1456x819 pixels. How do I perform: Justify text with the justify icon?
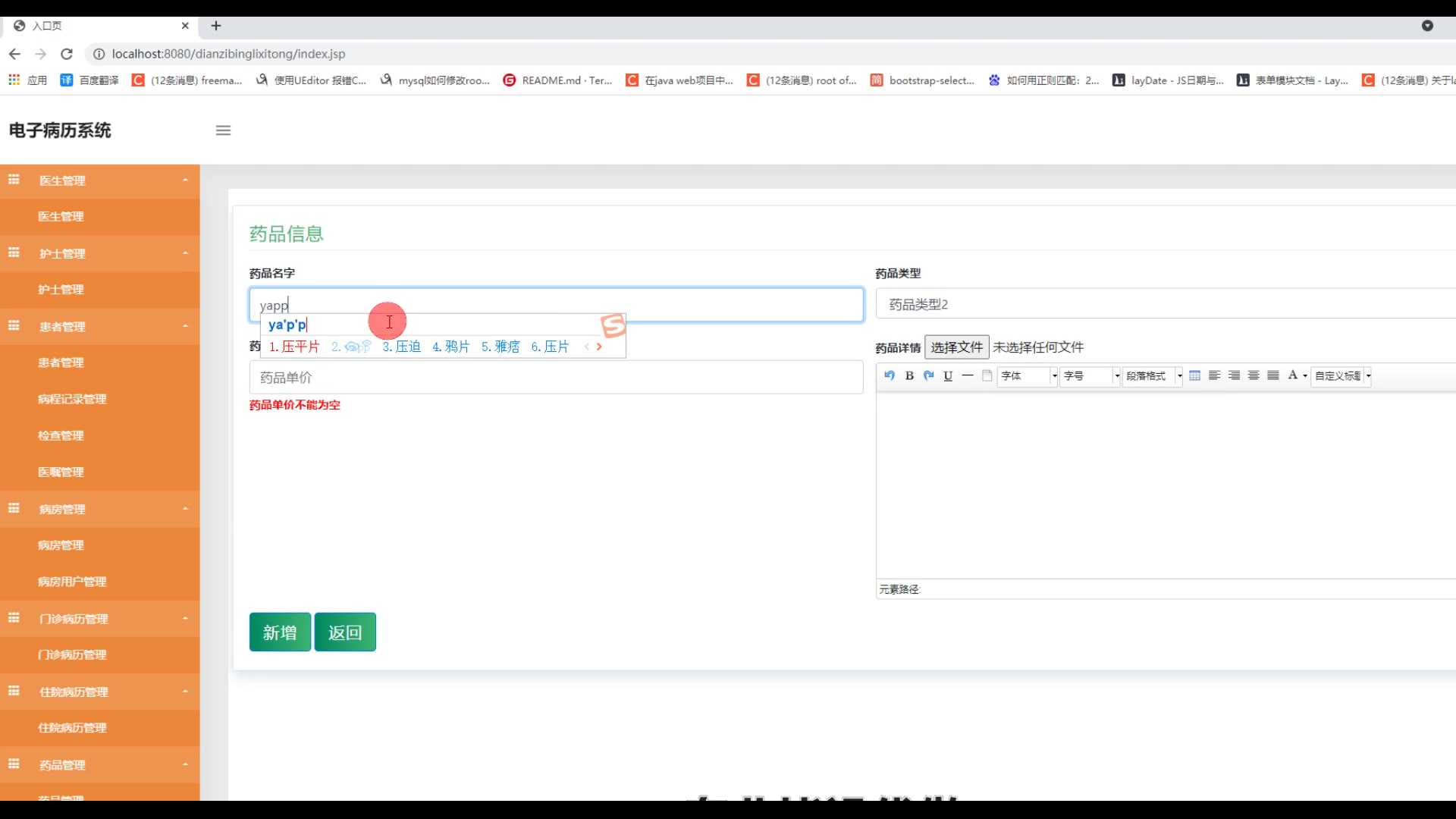tap(1273, 375)
